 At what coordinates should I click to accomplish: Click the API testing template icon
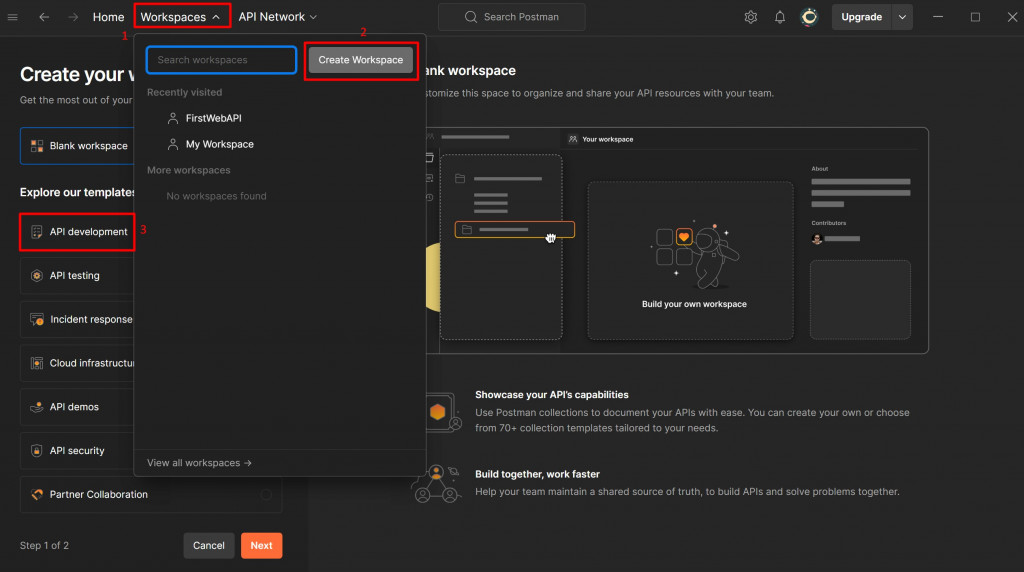click(x=37, y=276)
